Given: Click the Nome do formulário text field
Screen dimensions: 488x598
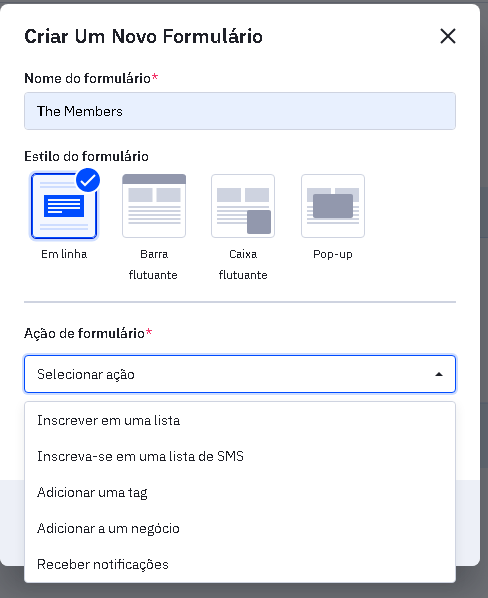Looking at the screenshot, I should coord(240,111).
